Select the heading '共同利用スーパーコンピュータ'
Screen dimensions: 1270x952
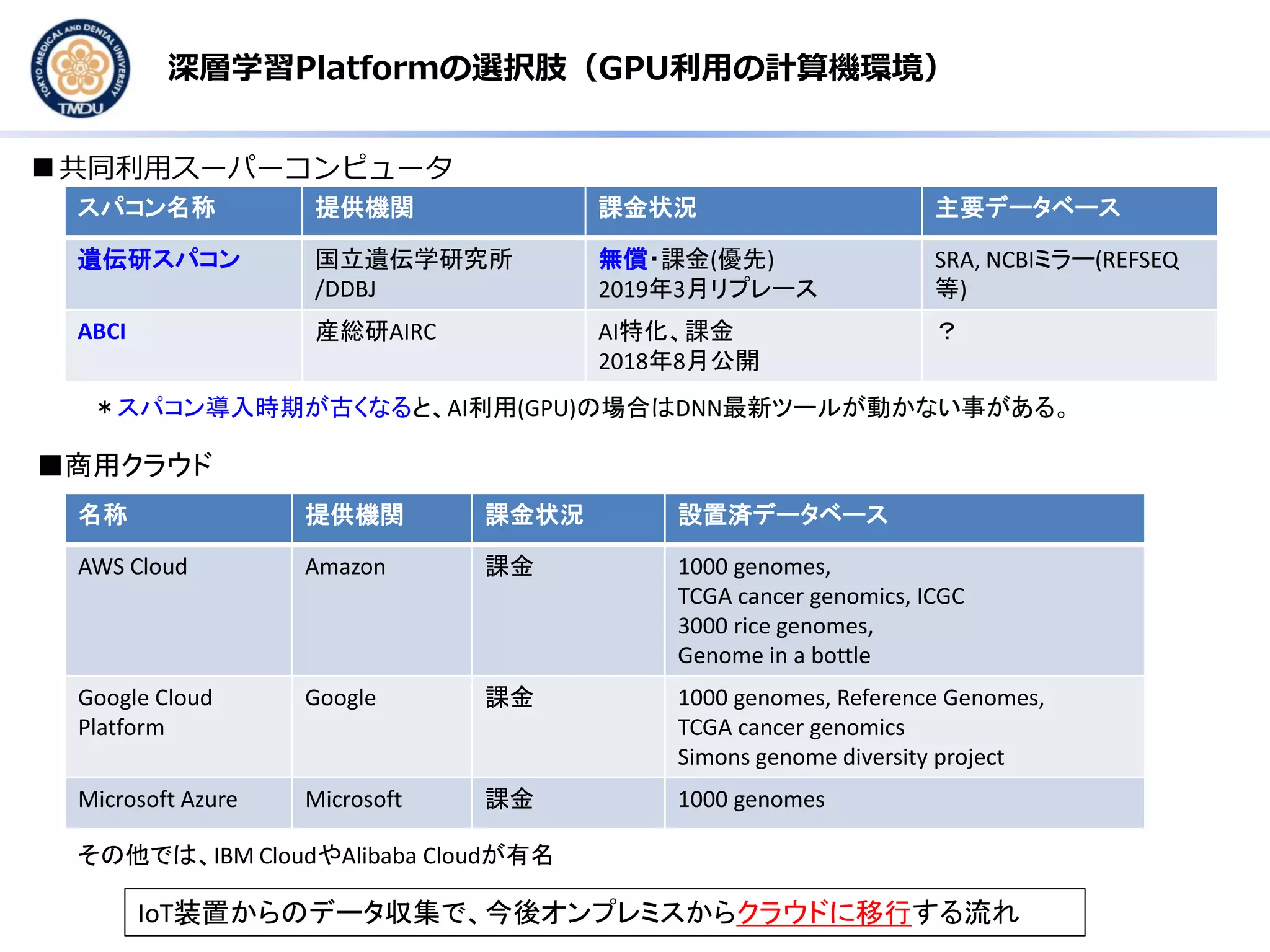[256, 168]
